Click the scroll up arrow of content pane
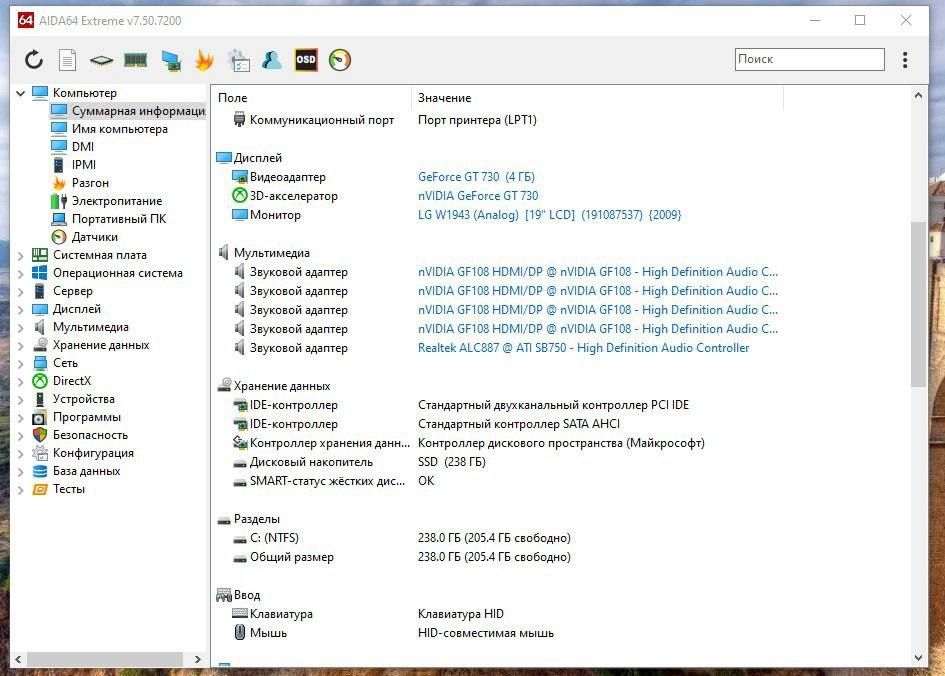The image size is (945, 676). pyautogui.click(x=918, y=95)
